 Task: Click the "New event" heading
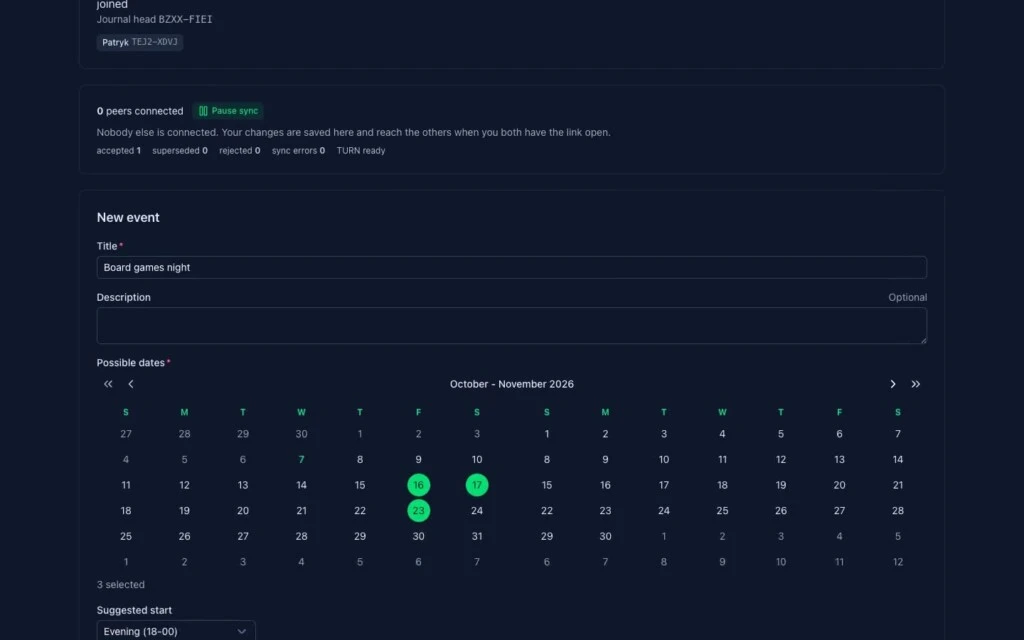pyautogui.click(x=128, y=217)
